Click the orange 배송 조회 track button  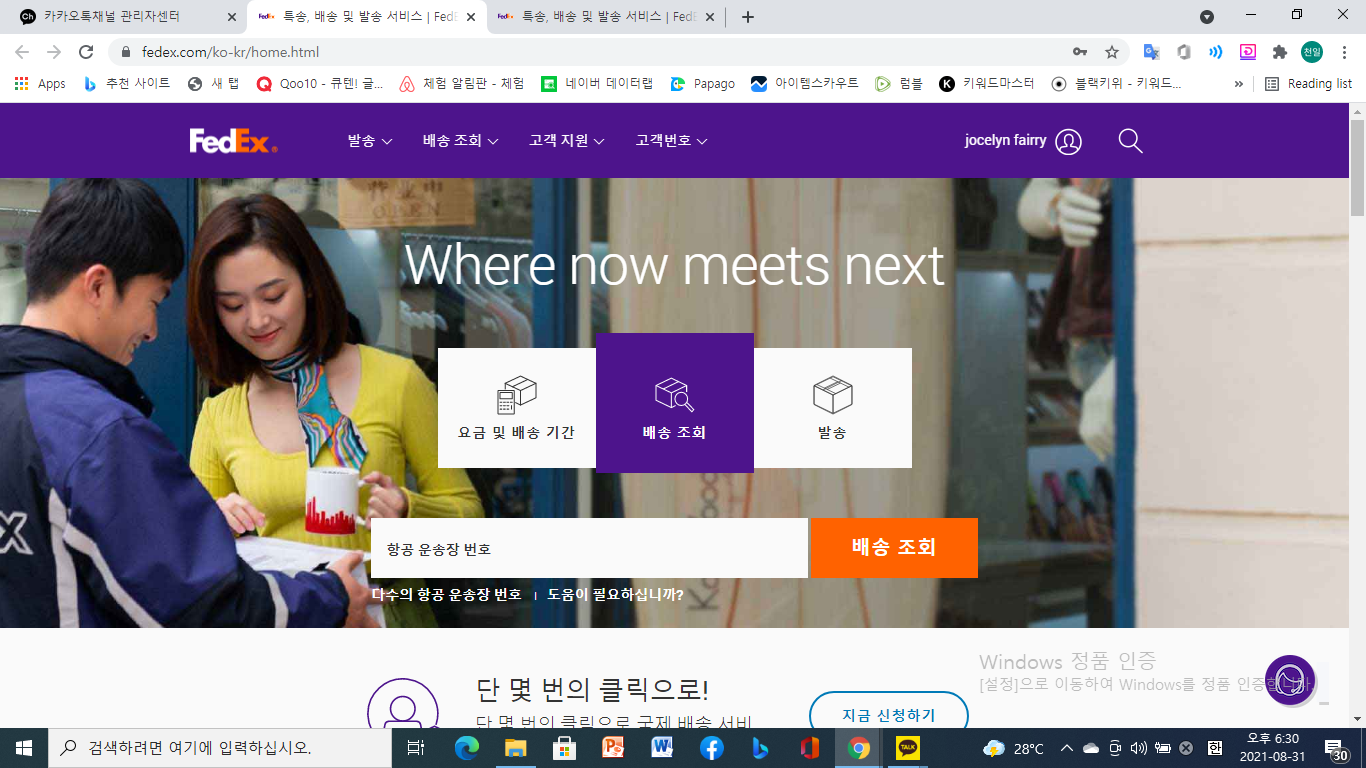point(894,548)
